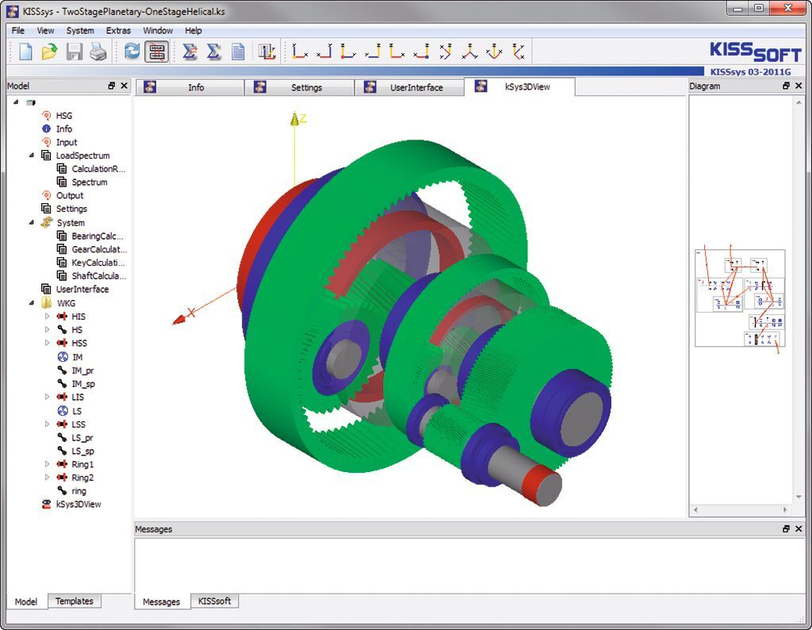Save the model with the floppy disk icon
The height and width of the screenshot is (630, 812).
[74, 52]
